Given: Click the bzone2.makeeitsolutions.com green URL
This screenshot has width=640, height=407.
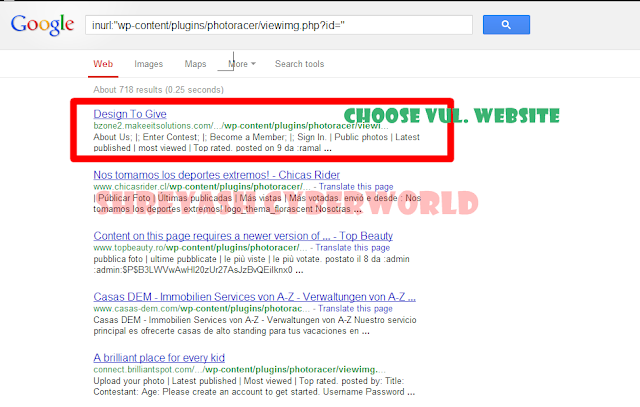Looking at the screenshot, I should point(241,126).
